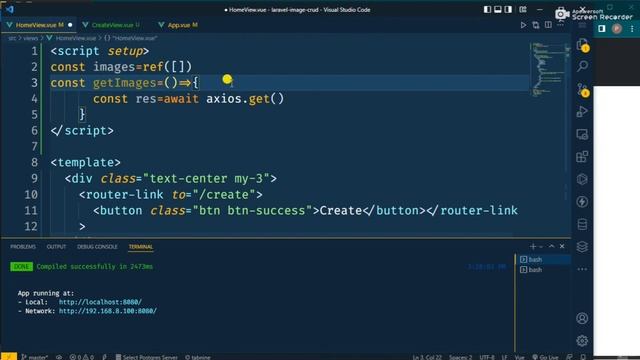Open the Explorer view in activity bar
The image size is (640, 360).
(x=582, y=44)
